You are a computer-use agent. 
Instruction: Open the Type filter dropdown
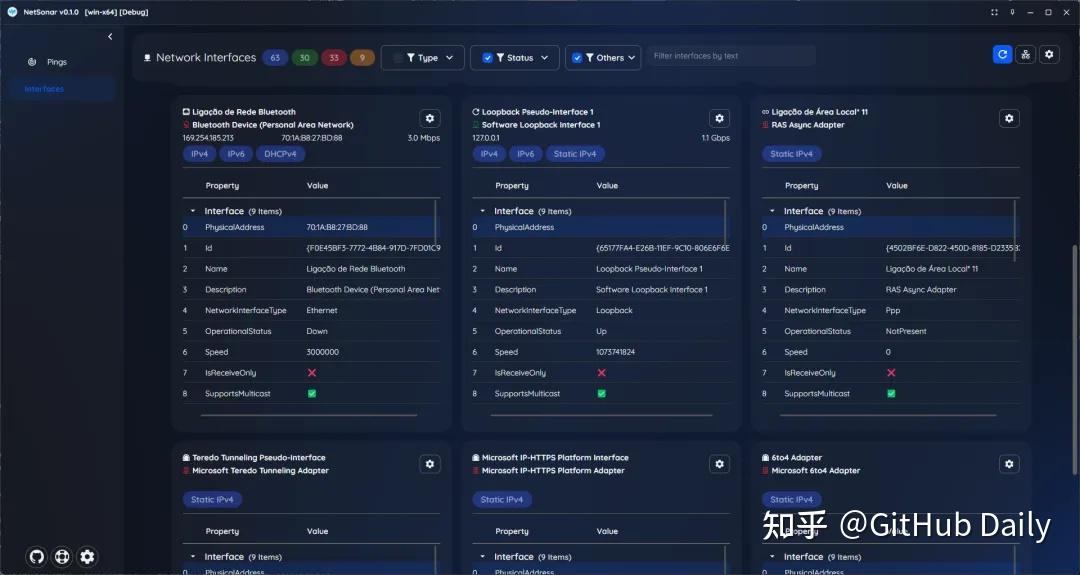(x=422, y=58)
